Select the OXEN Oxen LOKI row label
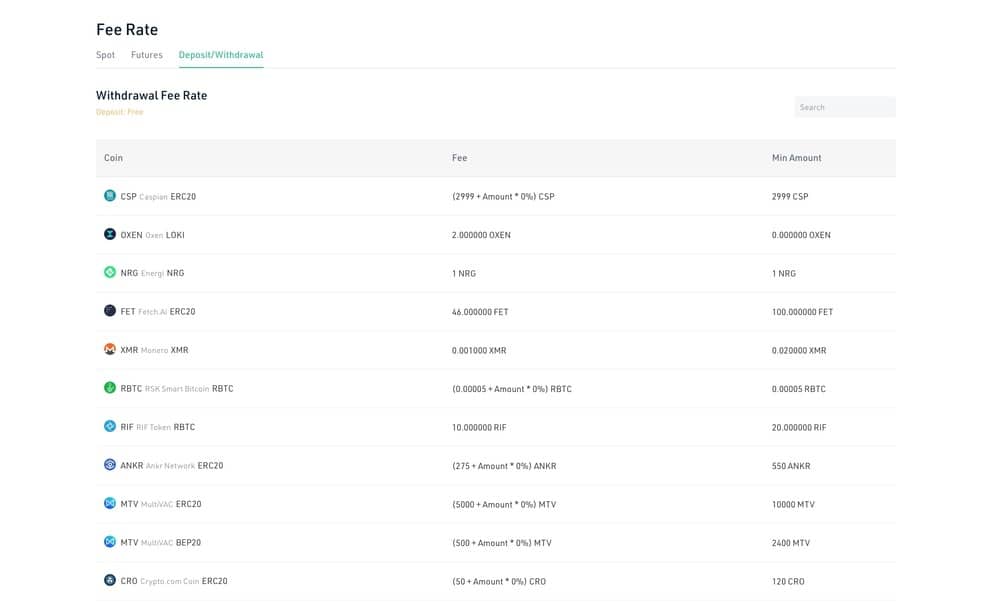Image resolution: width=1000 pixels, height=610 pixels. pyautogui.click(x=152, y=235)
